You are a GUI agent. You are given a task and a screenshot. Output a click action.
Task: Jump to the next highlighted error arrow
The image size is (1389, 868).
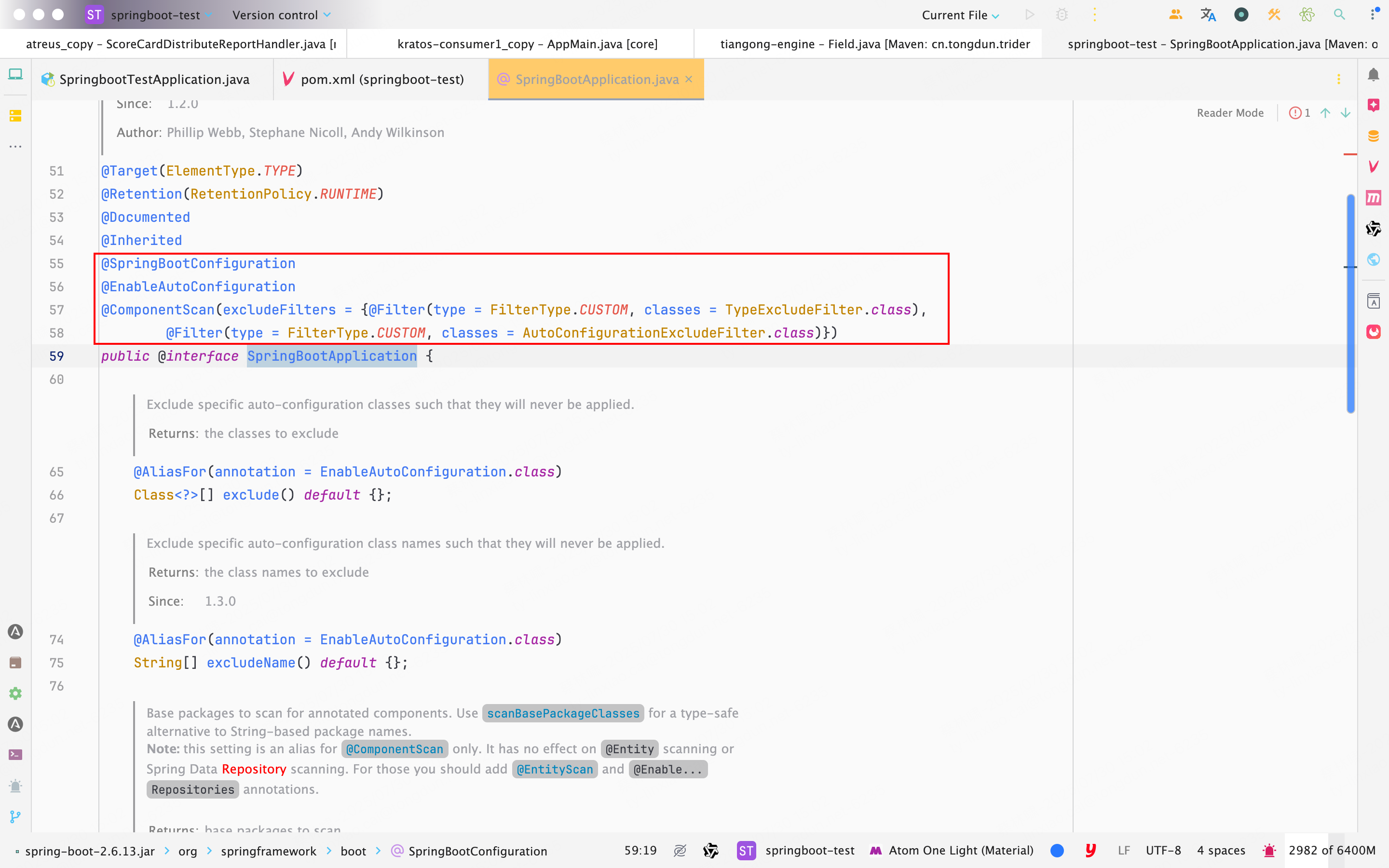point(1346,113)
